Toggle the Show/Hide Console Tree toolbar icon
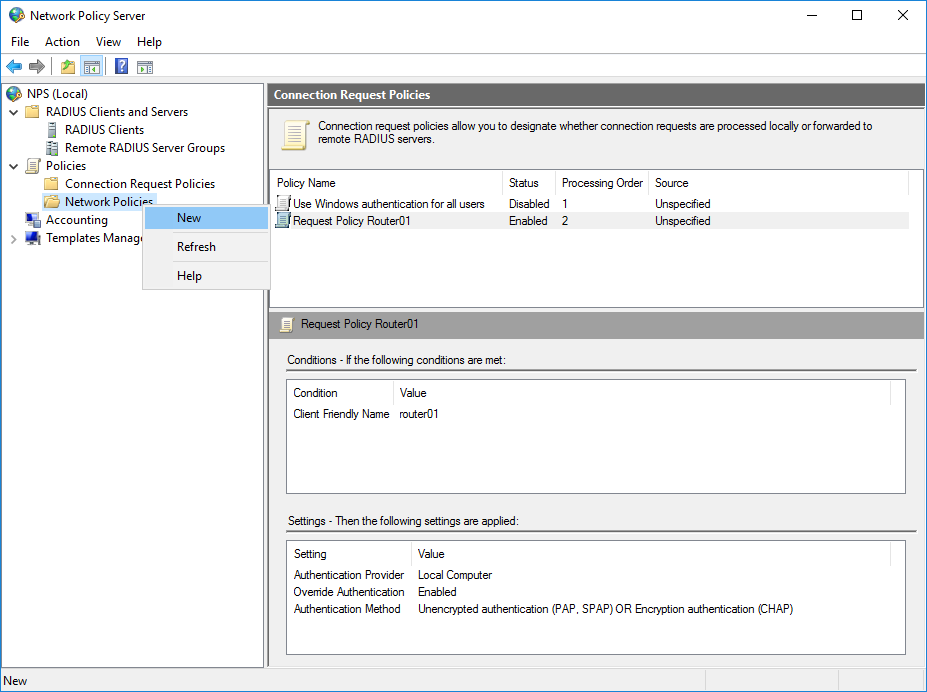 coord(92,66)
